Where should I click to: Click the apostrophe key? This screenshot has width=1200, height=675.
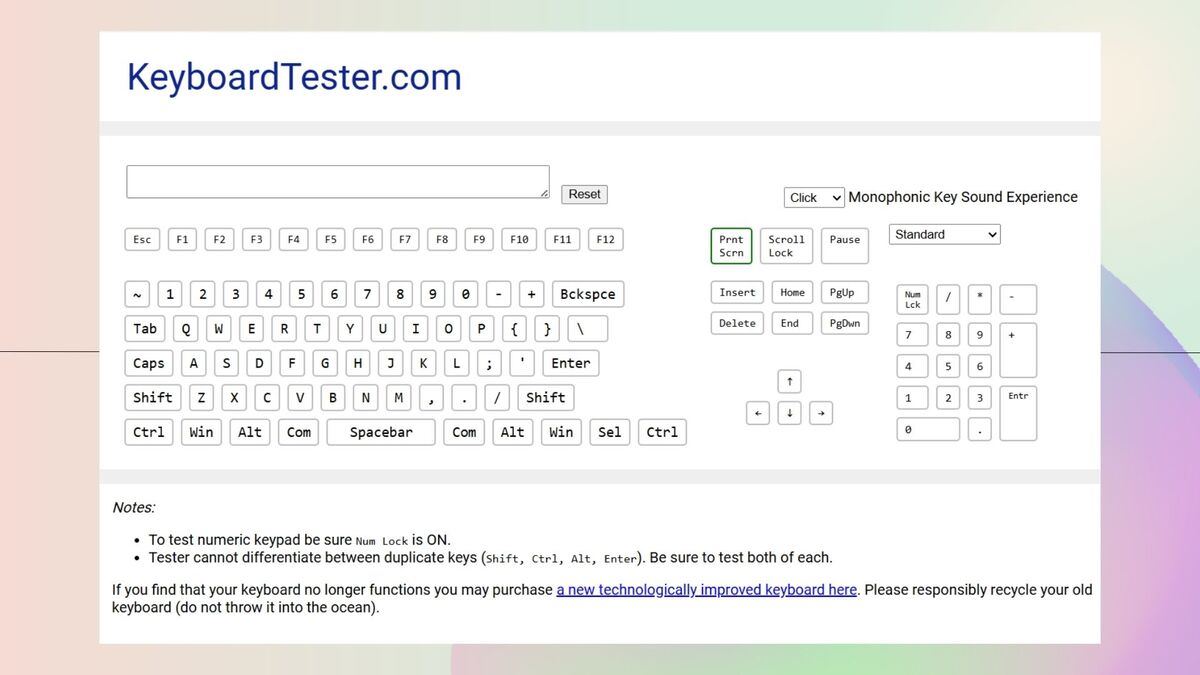[x=522, y=363]
